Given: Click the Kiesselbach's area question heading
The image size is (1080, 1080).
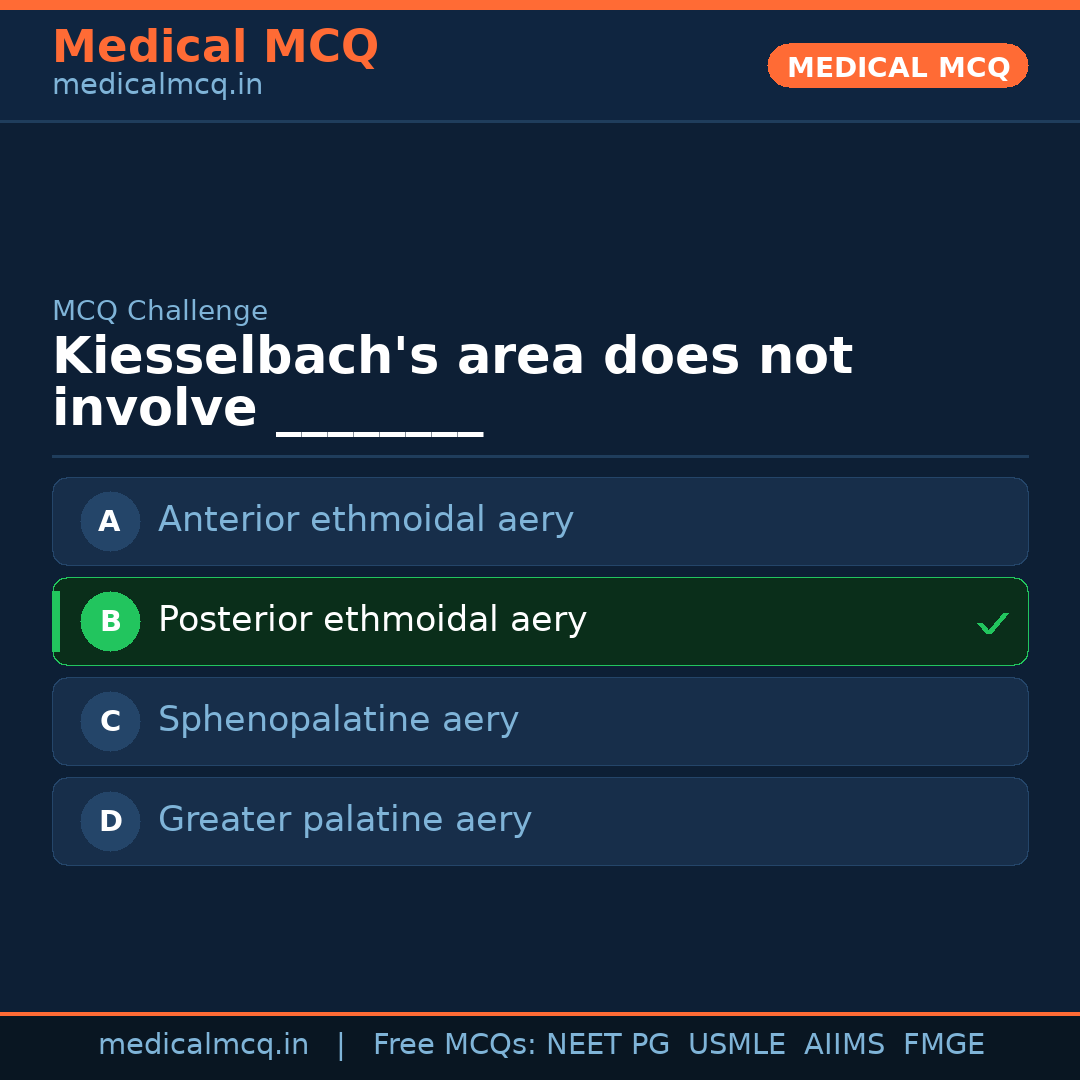Looking at the screenshot, I should (x=452, y=357).
